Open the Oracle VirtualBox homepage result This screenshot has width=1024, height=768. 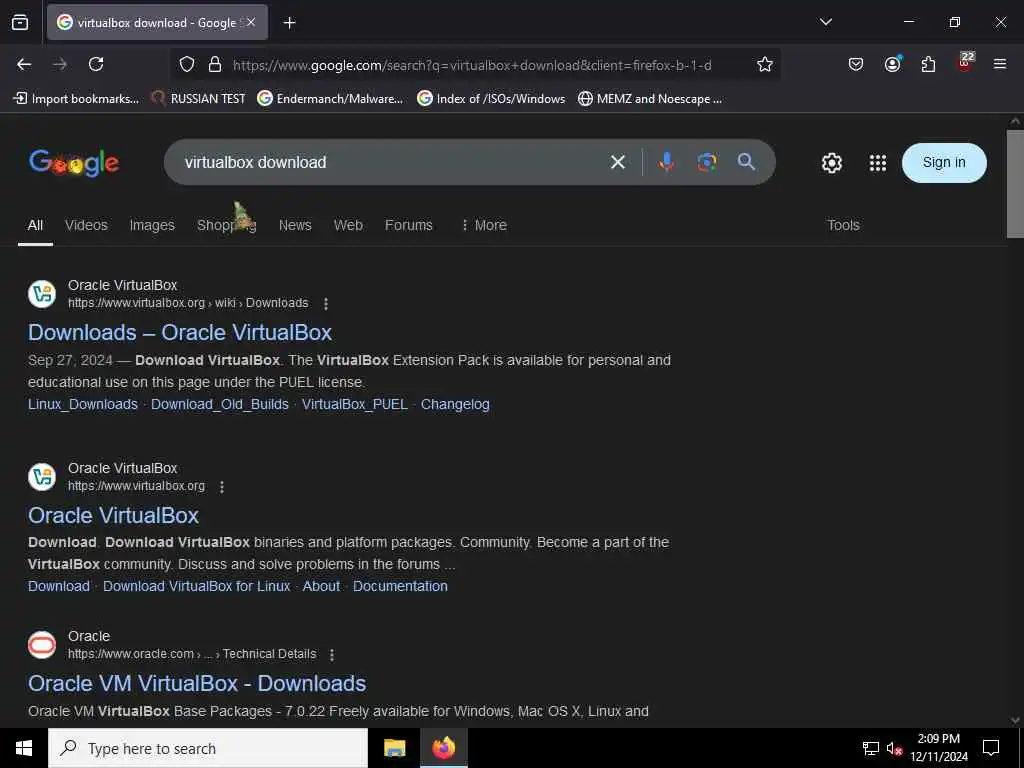point(113,515)
